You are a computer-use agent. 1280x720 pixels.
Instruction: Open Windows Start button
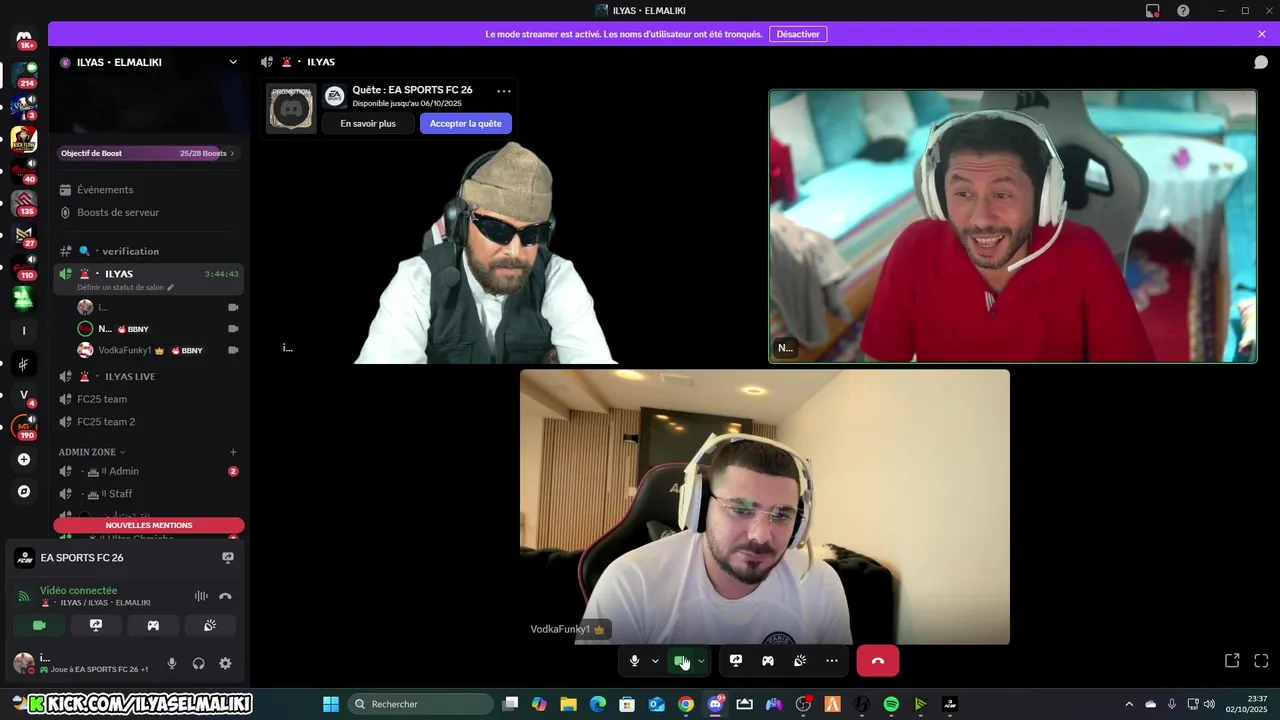(x=331, y=704)
